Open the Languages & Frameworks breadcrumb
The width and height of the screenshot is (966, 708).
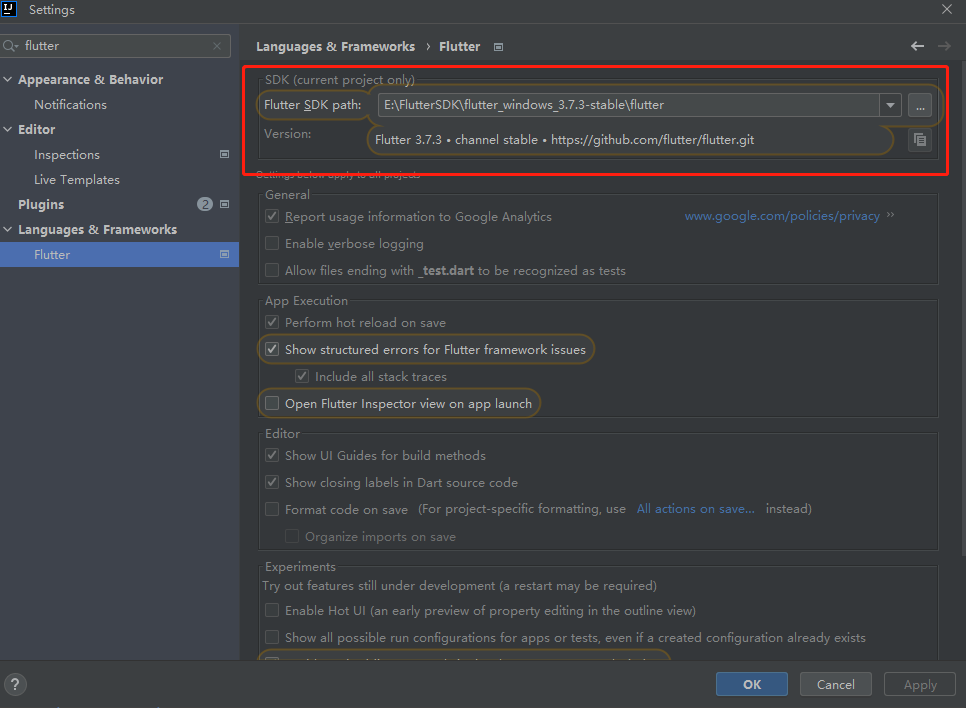335,46
